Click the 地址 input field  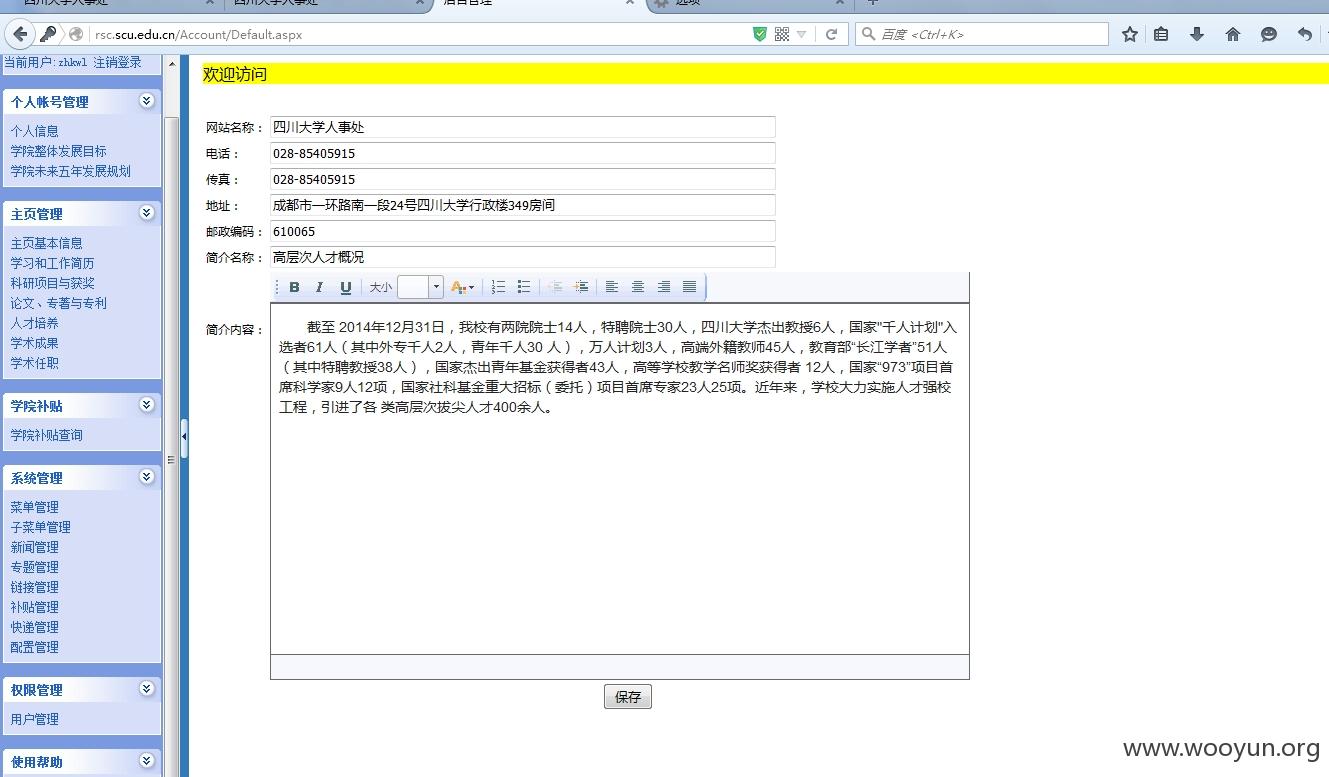coord(523,205)
